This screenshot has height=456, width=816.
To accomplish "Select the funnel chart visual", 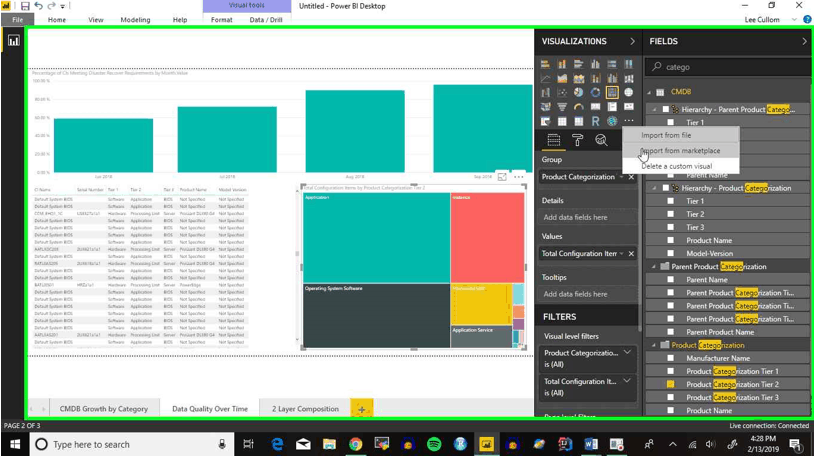I will tap(562, 107).
